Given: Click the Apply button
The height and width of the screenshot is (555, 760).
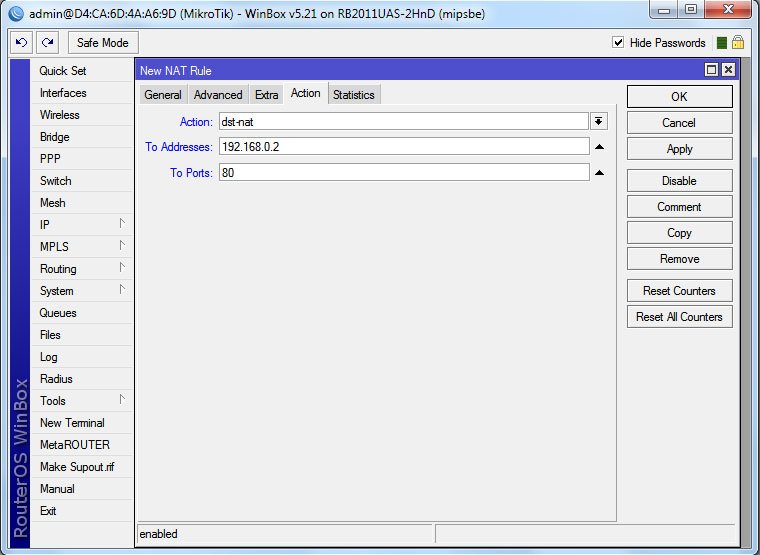Looking at the screenshot, I should pyautogui.click(x=679, y=149).
